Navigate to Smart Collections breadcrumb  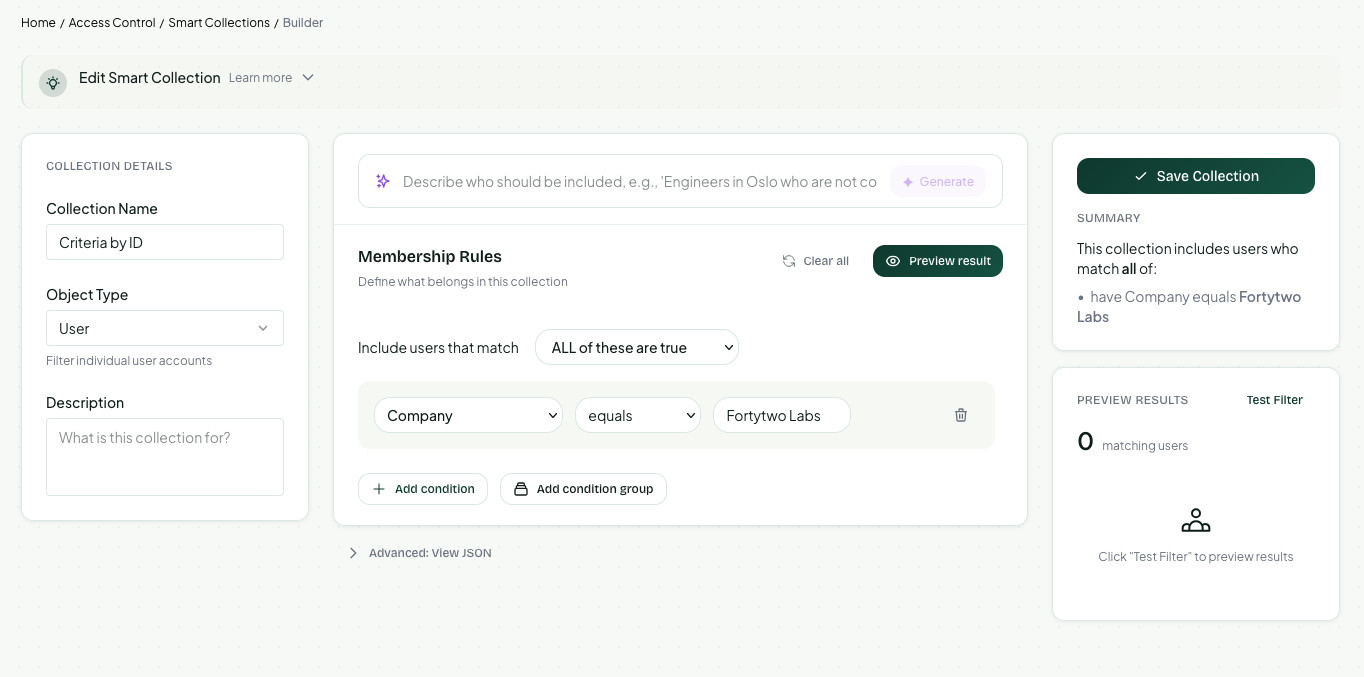pos(219,22)
